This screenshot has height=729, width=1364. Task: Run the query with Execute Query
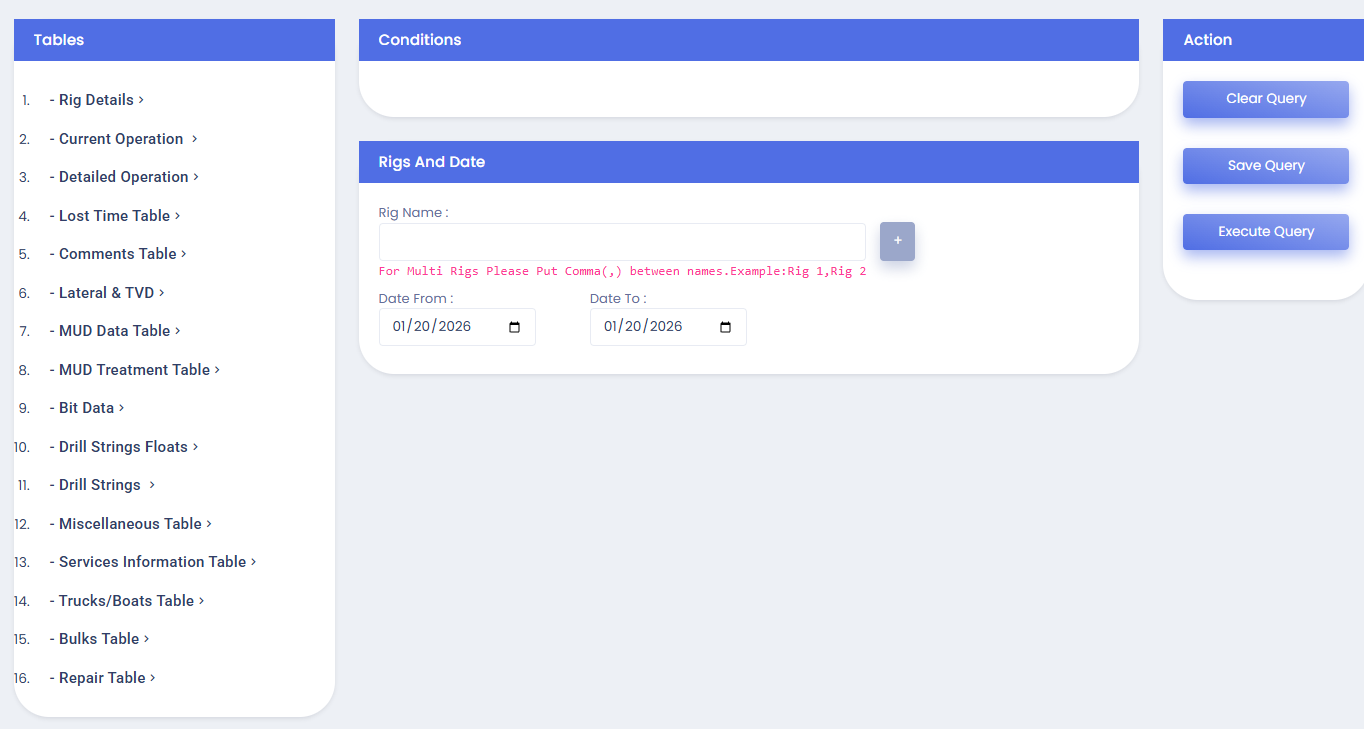(1265, 232)
